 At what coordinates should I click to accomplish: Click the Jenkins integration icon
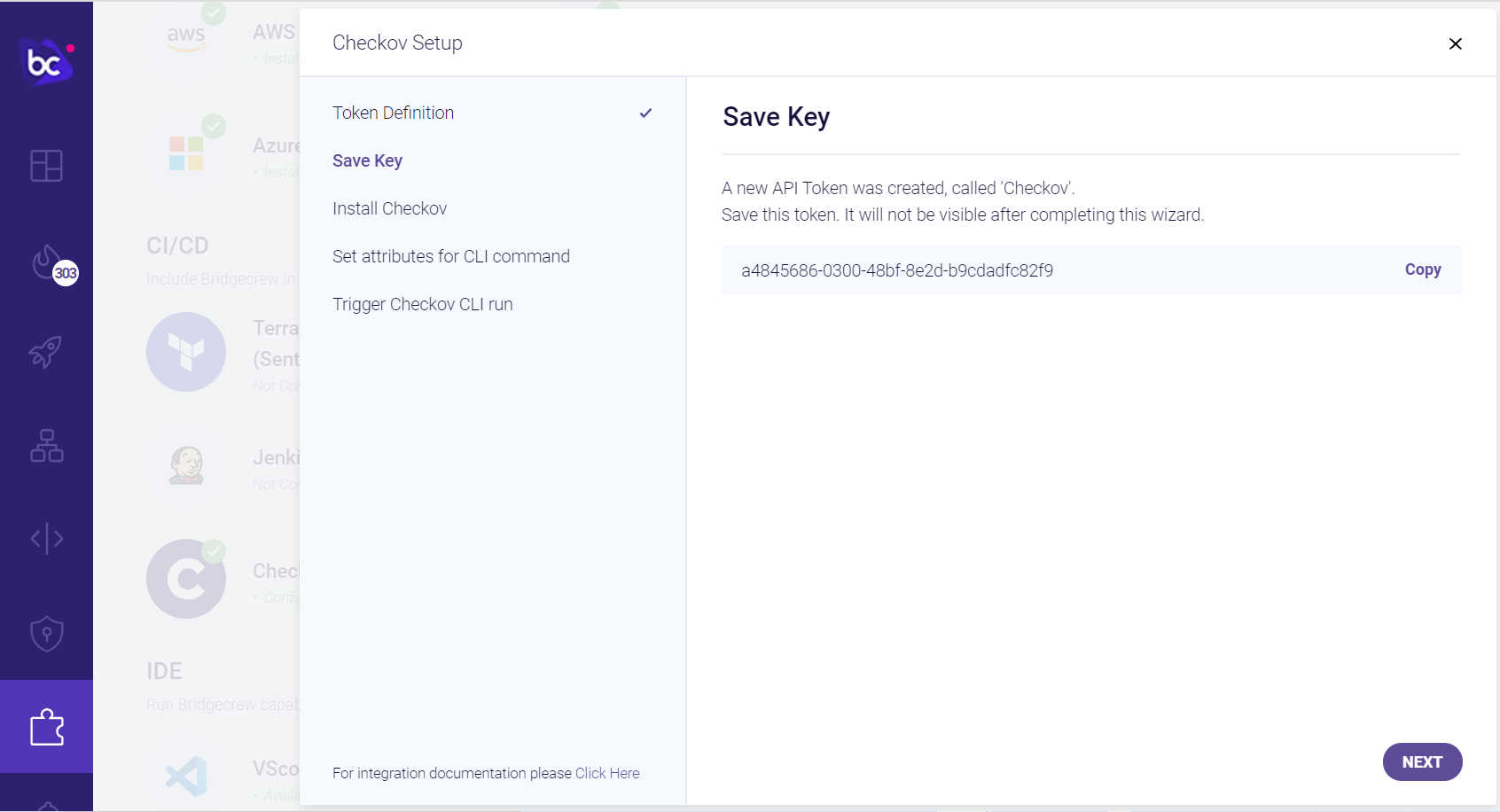186,465
